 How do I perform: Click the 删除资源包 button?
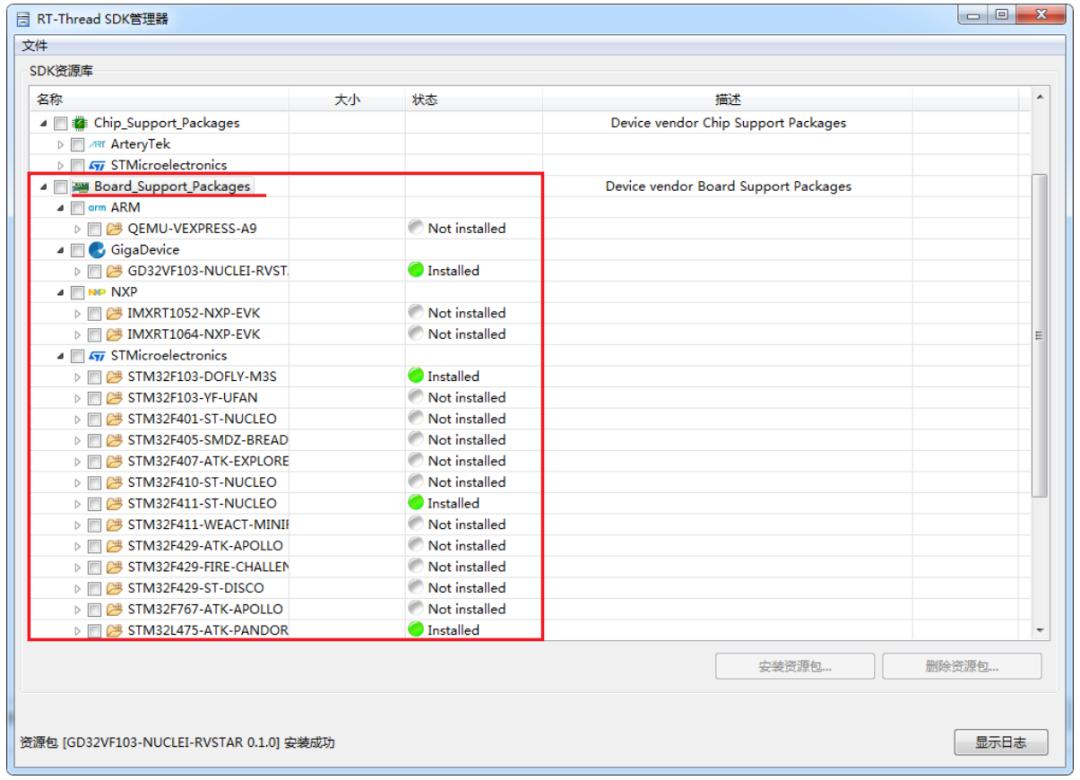point(962,666)
